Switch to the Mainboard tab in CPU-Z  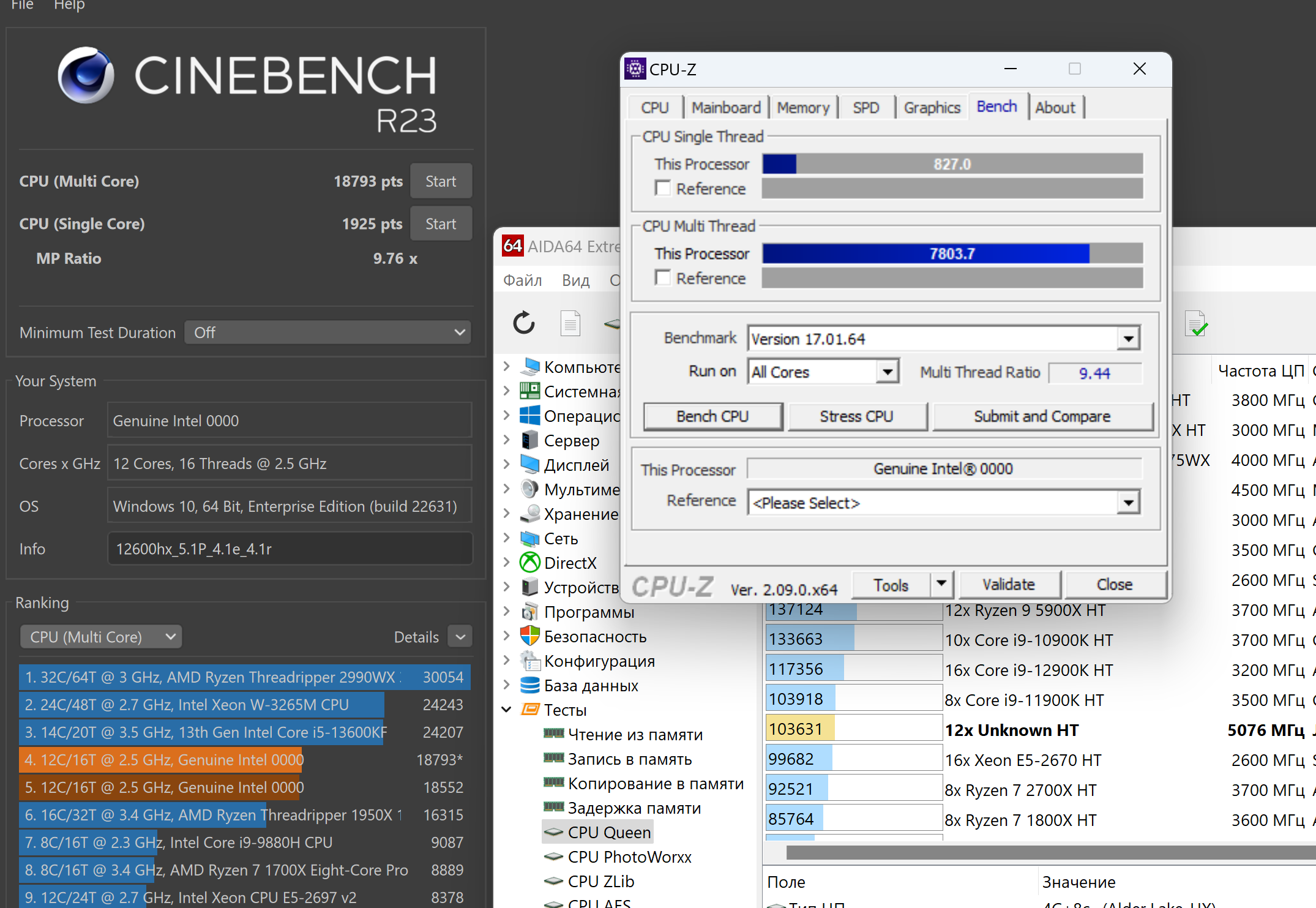click(726, 108)
